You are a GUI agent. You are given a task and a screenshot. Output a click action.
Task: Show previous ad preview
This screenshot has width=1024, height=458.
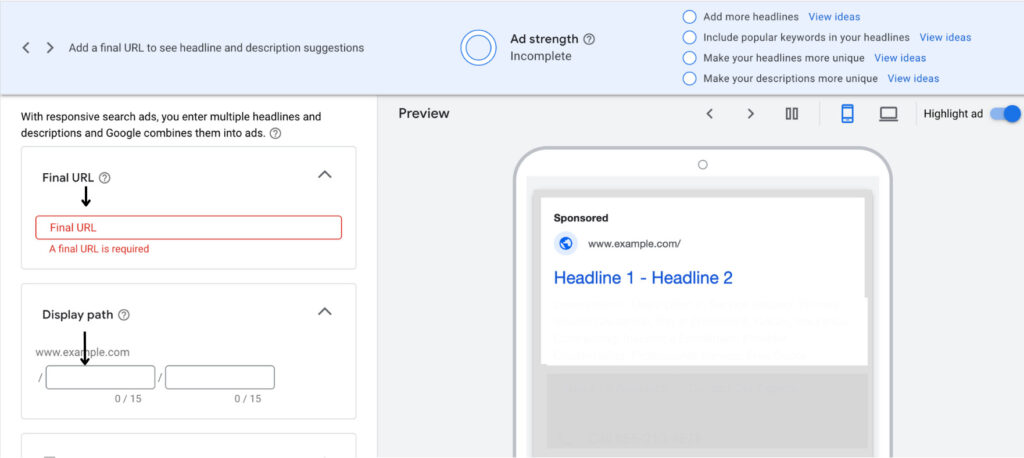click(x=709, y=114)
